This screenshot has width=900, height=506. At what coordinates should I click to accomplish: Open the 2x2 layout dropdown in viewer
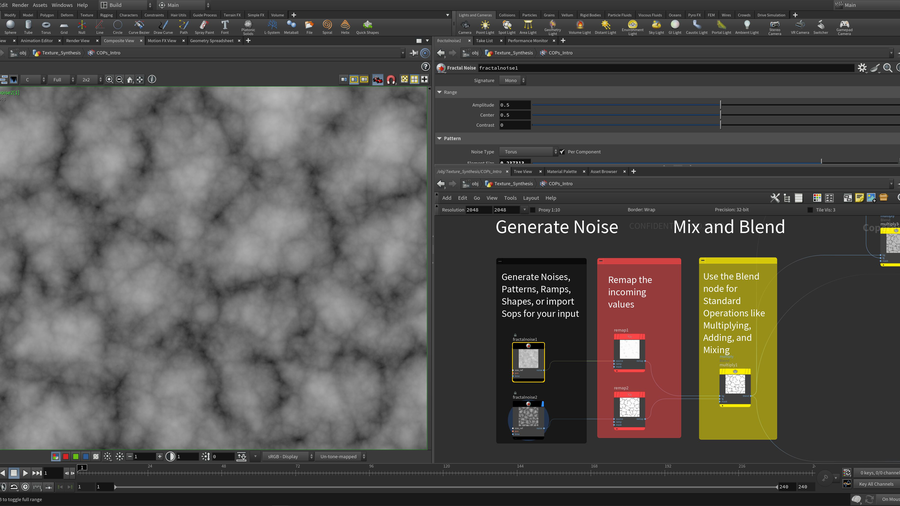point(90,80)
